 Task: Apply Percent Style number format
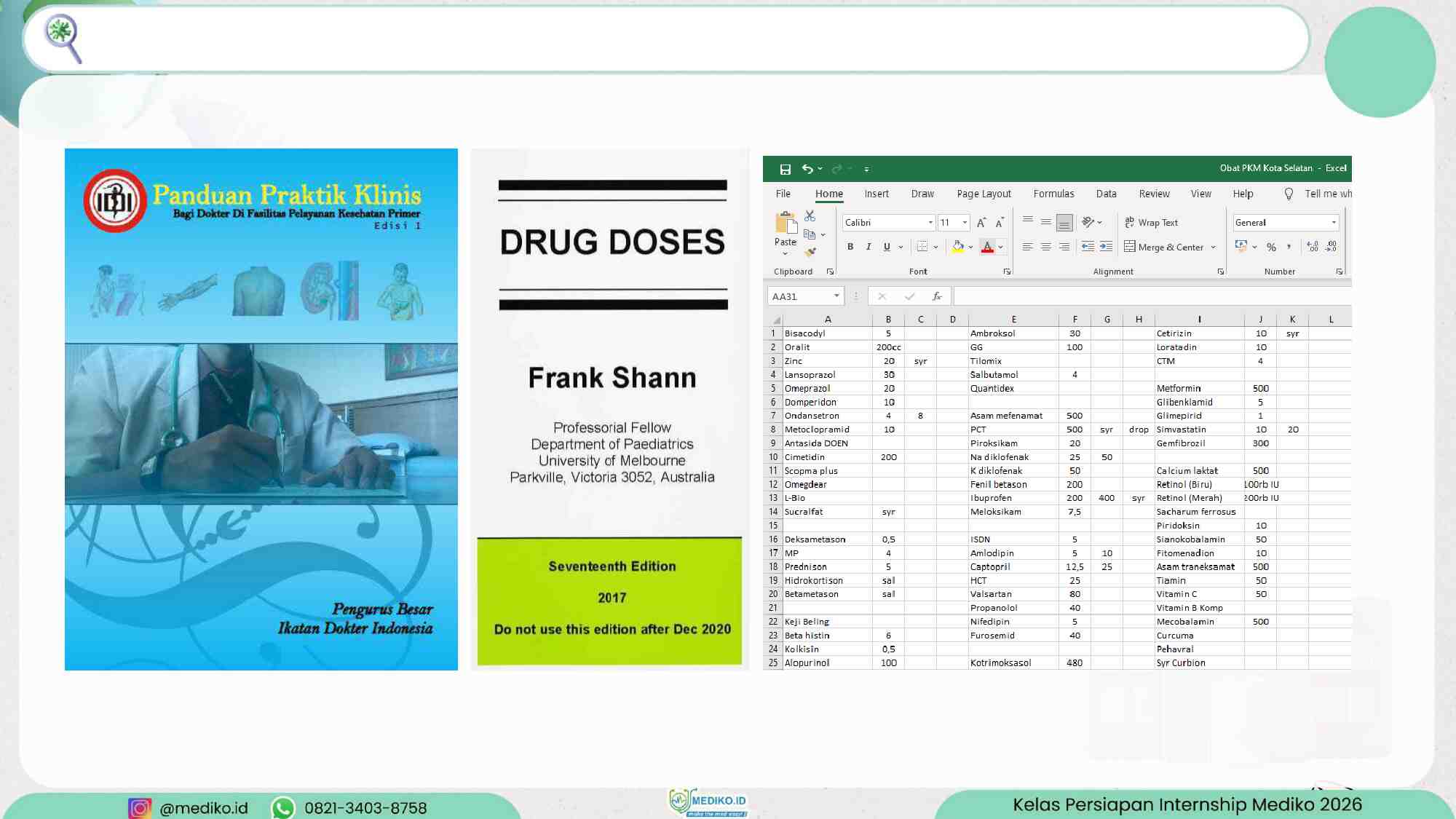click(x=1271, y=248)
